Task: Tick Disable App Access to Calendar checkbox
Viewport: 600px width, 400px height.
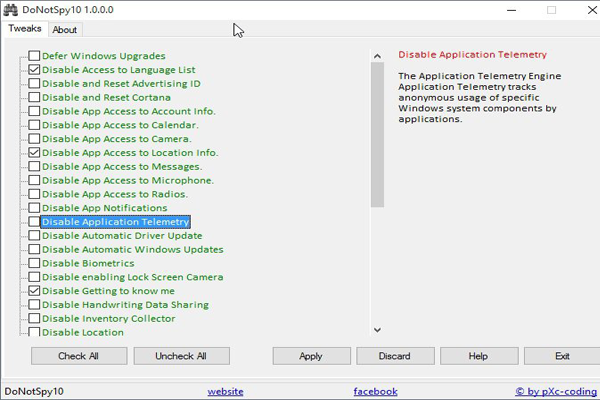Action: pos(34,124)
